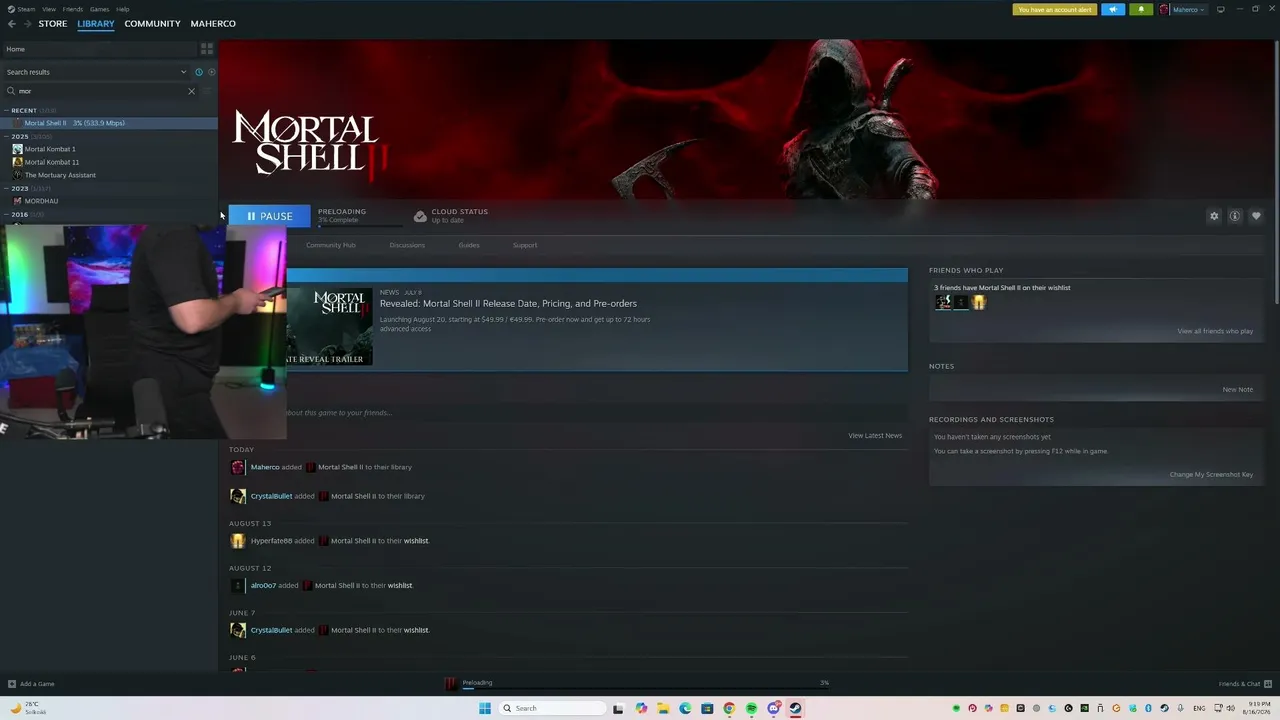Open the Mortal Shell II settings gear
This screenshot has width=1280, height=720.
tap(1214, 216)
